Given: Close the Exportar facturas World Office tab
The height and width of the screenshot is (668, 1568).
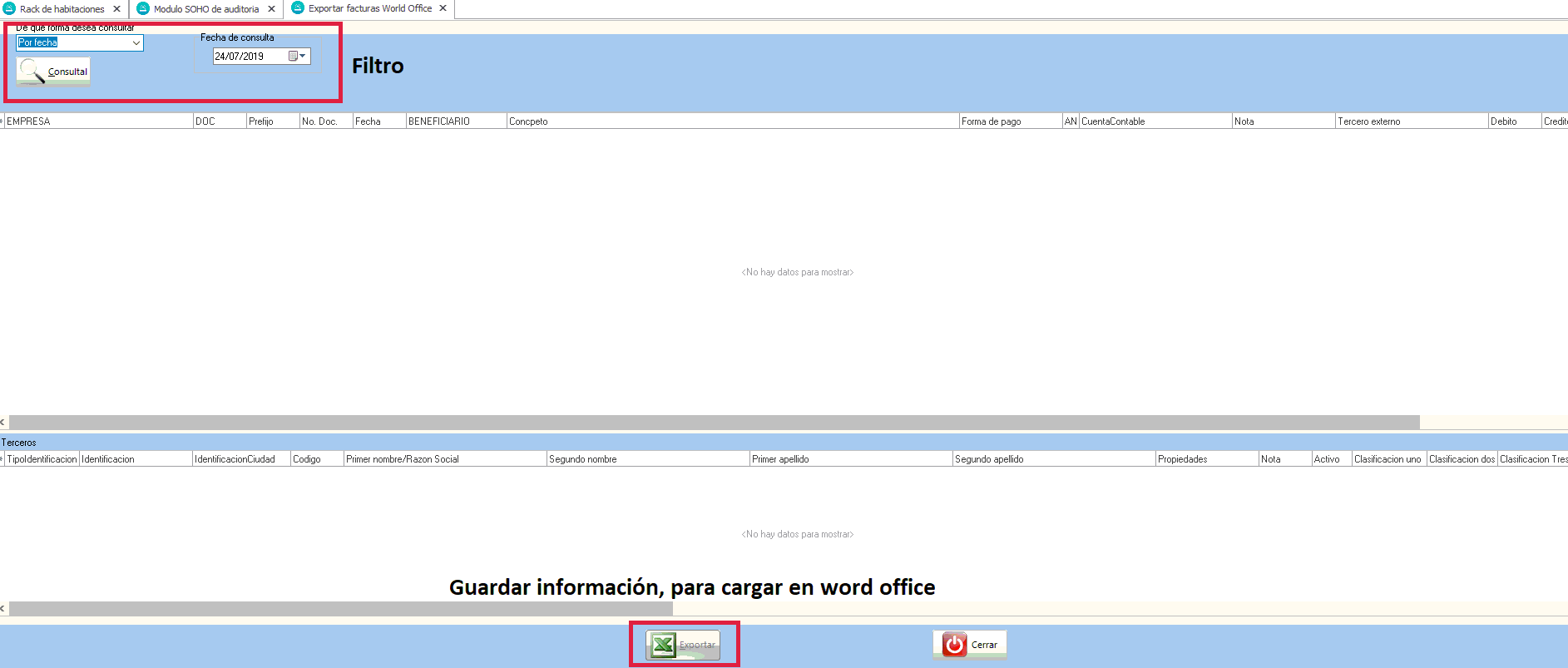Looking at the screenshot, I should click(443, 8).
